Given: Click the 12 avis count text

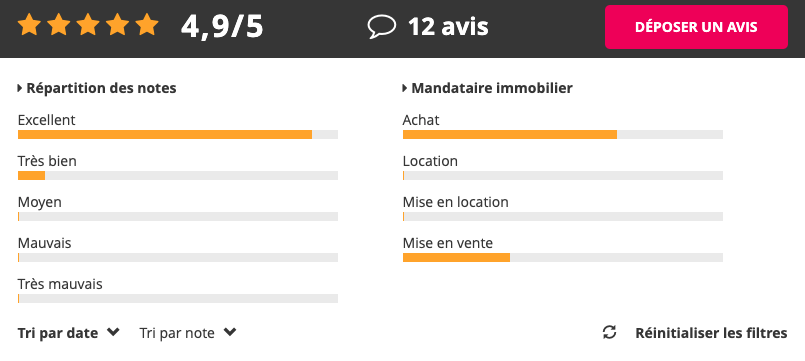Looking at the screenshot, I should tap(448, 27).
